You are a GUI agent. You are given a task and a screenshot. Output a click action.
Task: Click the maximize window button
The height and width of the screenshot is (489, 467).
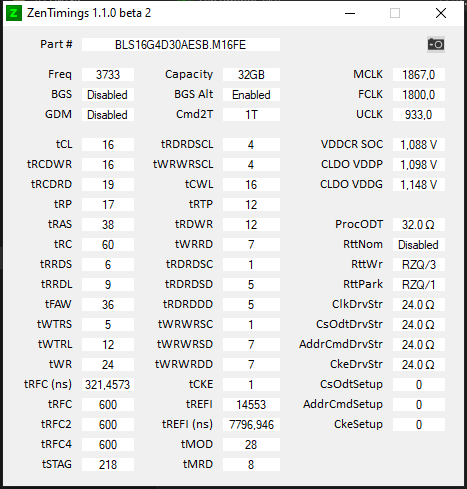(x=395, y=13)
